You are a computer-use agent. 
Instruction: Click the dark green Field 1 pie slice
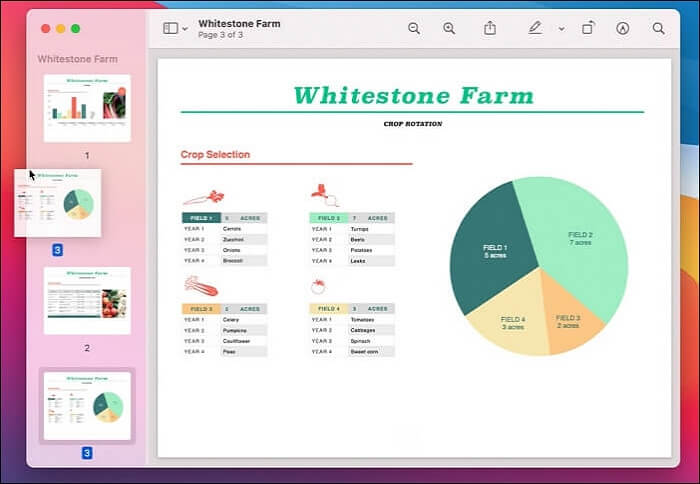coord(490,250)
